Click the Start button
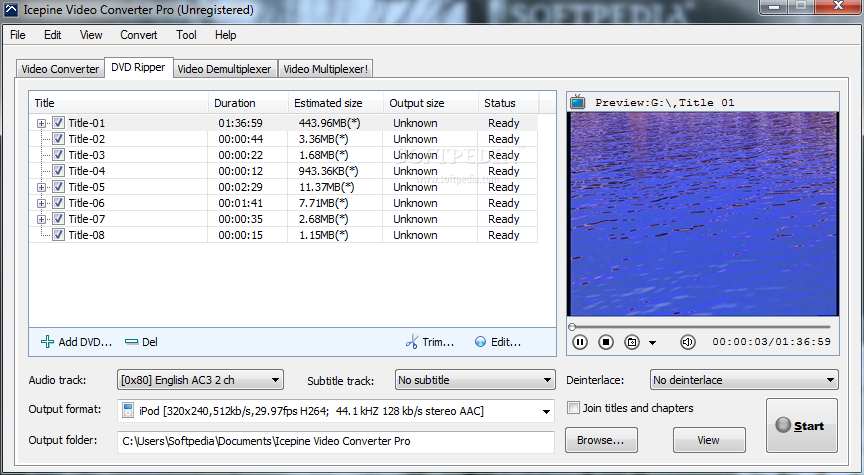 pos(802,425)
